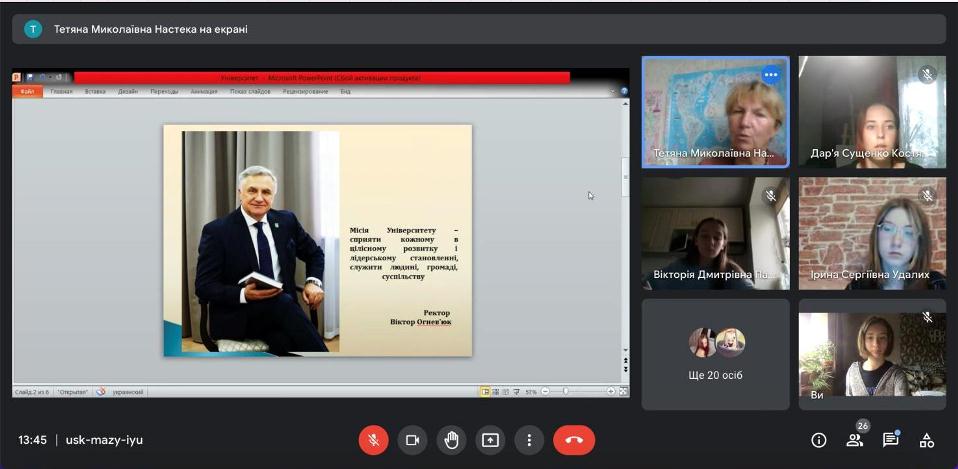Click the present screen icon
The height and width of the screenshot is (469, 958).
pyautogui.click(x=490, y=440)
